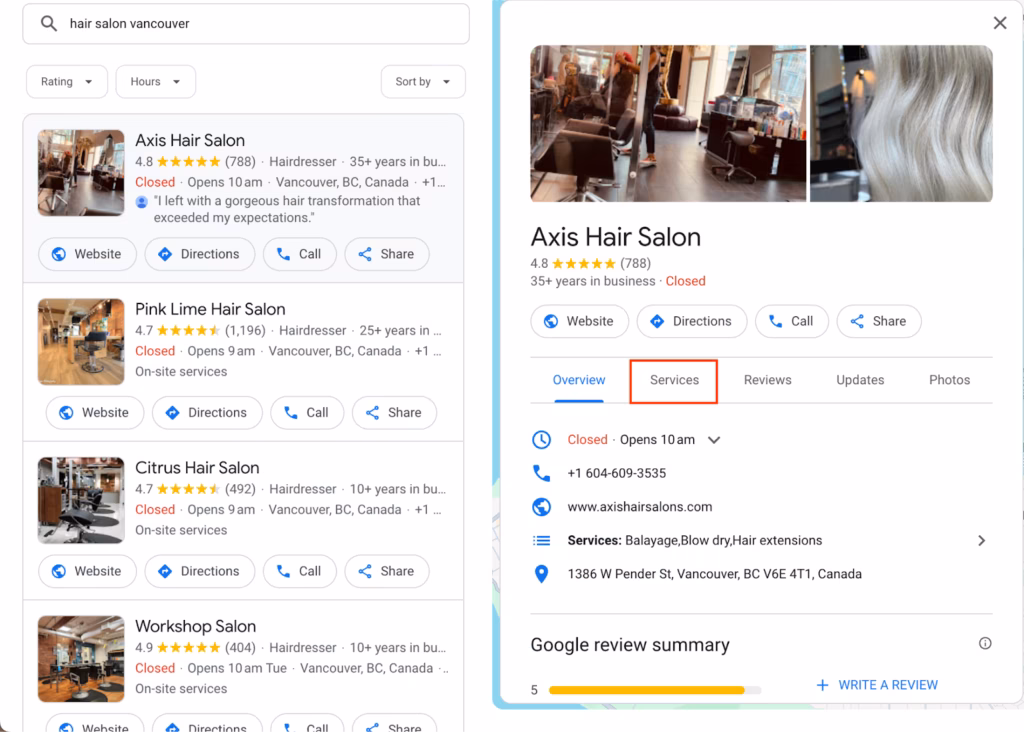Viewport: 1024px width, 732px height.
Task: Click Share icon for Pink Lime Hair Salon
Action: [372, 413]
